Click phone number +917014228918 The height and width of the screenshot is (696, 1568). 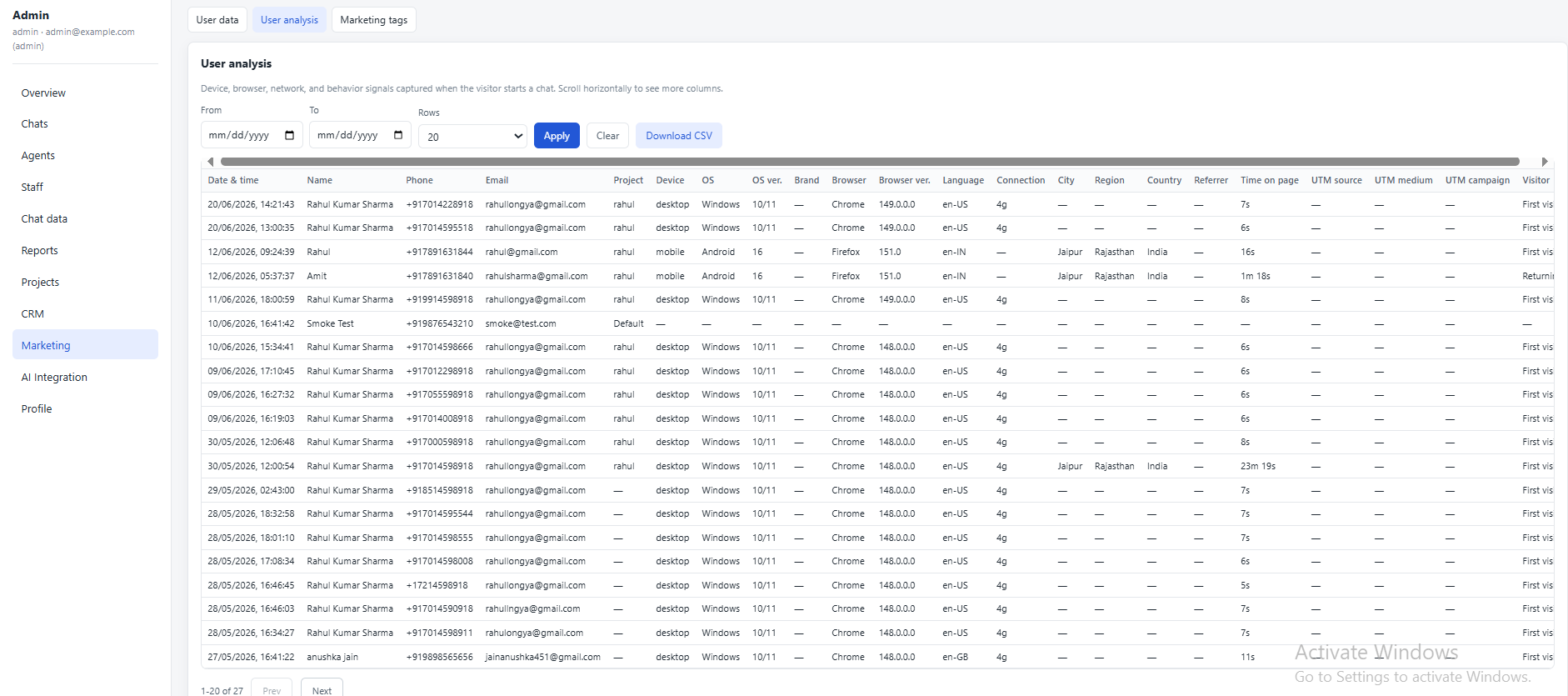click(439, 204)
